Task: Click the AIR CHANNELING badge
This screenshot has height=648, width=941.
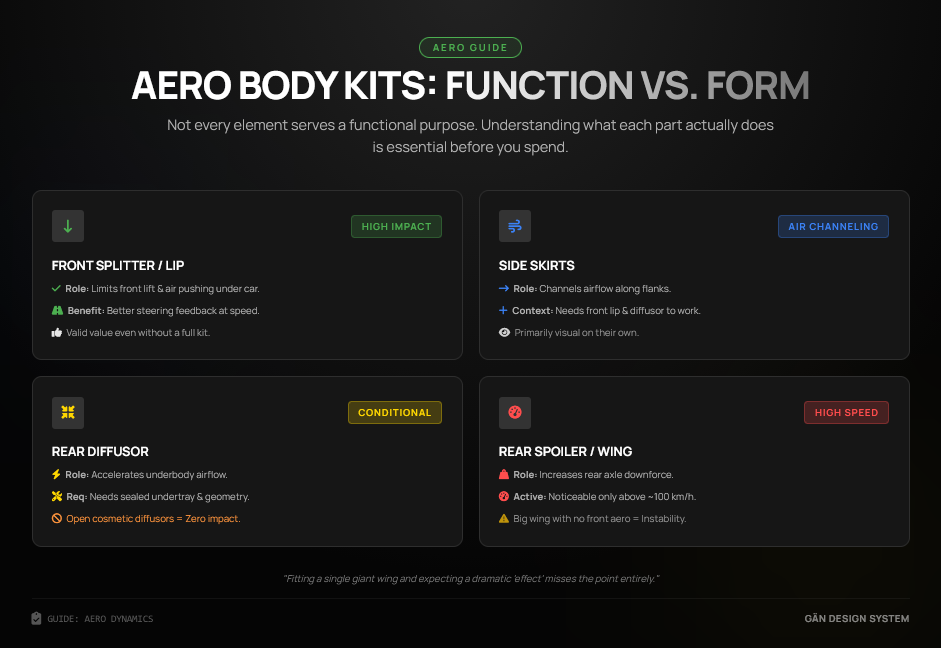Action: point(833,227)
